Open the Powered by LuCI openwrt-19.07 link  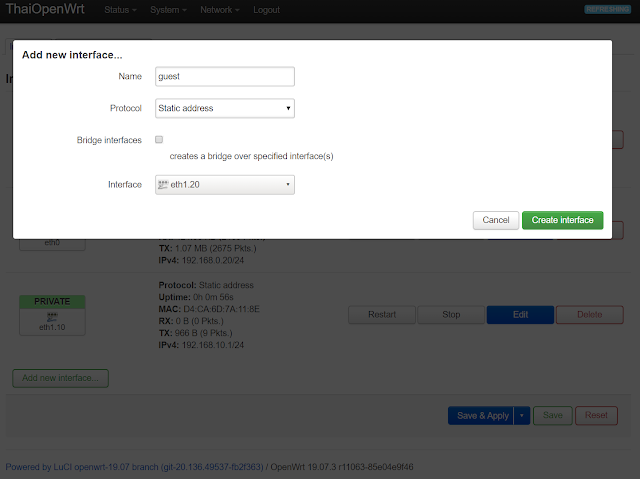(134, 467)
